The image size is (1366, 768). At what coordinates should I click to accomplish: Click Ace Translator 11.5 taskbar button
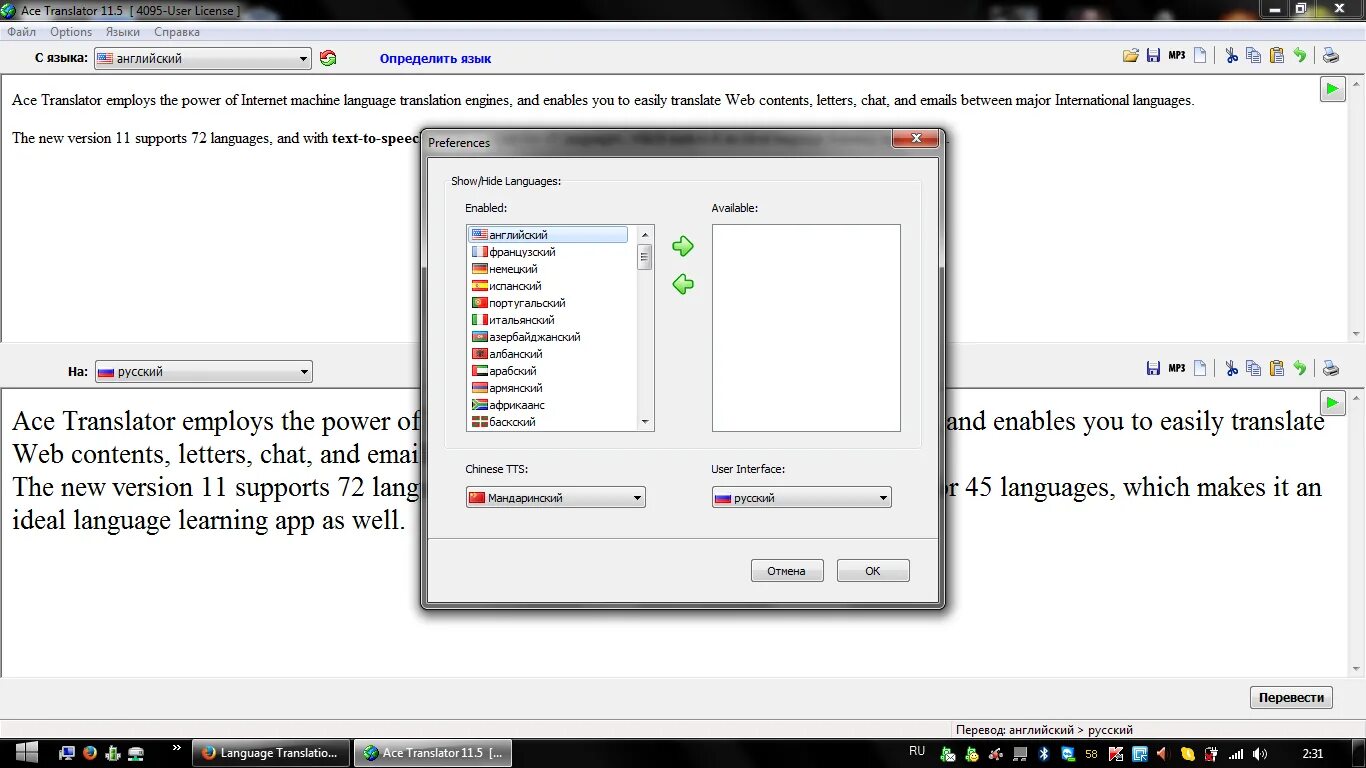pyautogui.click(x=433, y=753)
